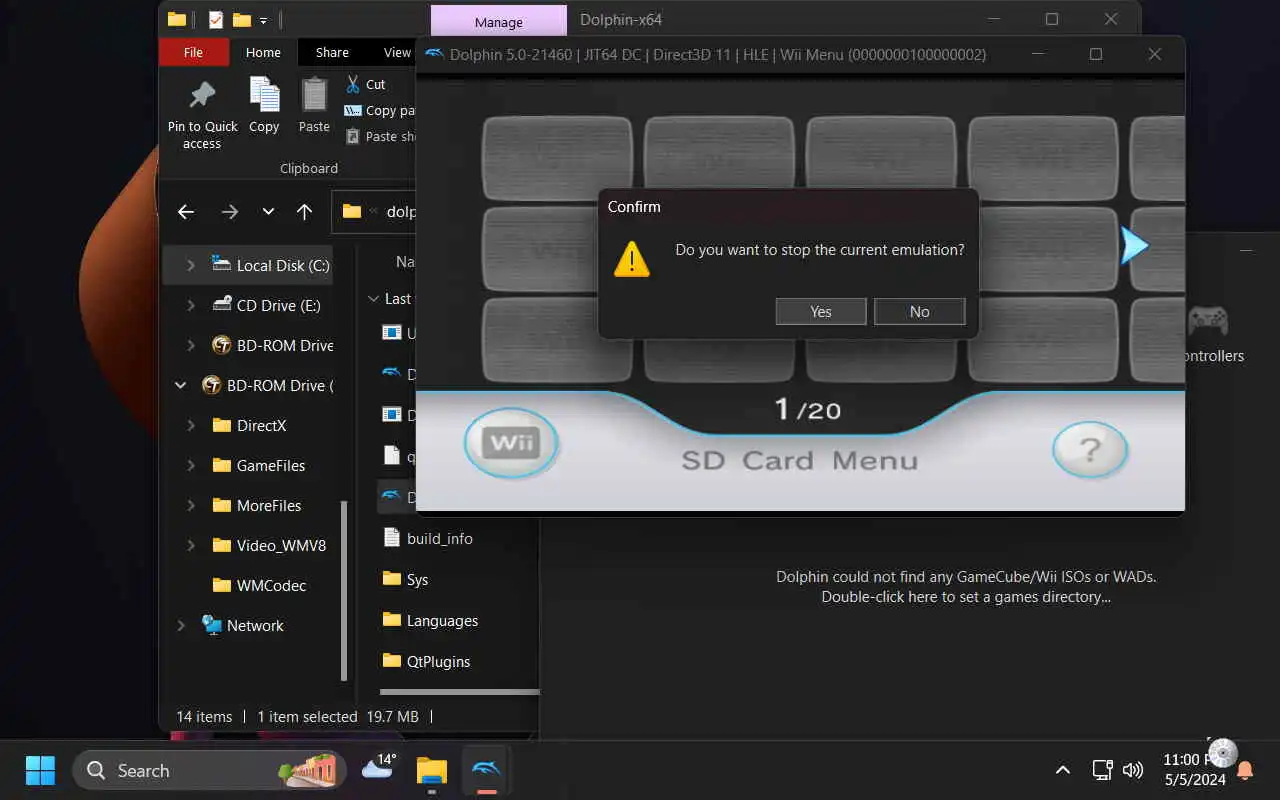This screenshot has width=1280, height=800.
Task: Select CD Drive (E:) in tree
Action: tap(267, 305)
